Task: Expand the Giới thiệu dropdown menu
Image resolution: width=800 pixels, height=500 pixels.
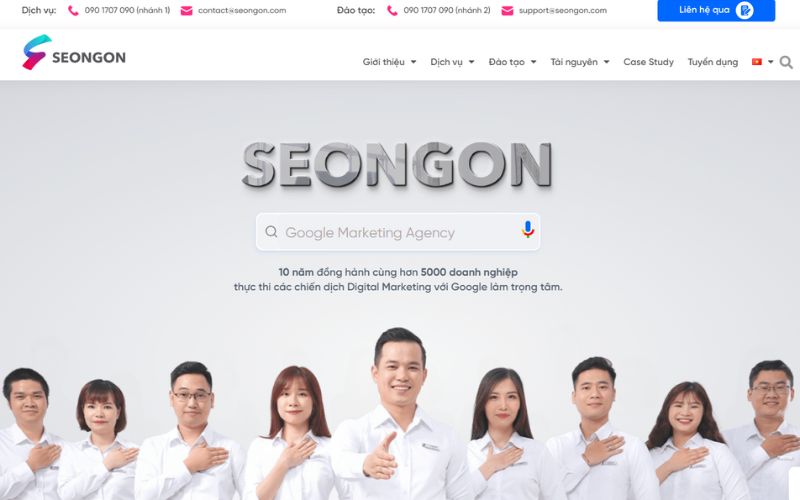Action: tap(389, 62)
